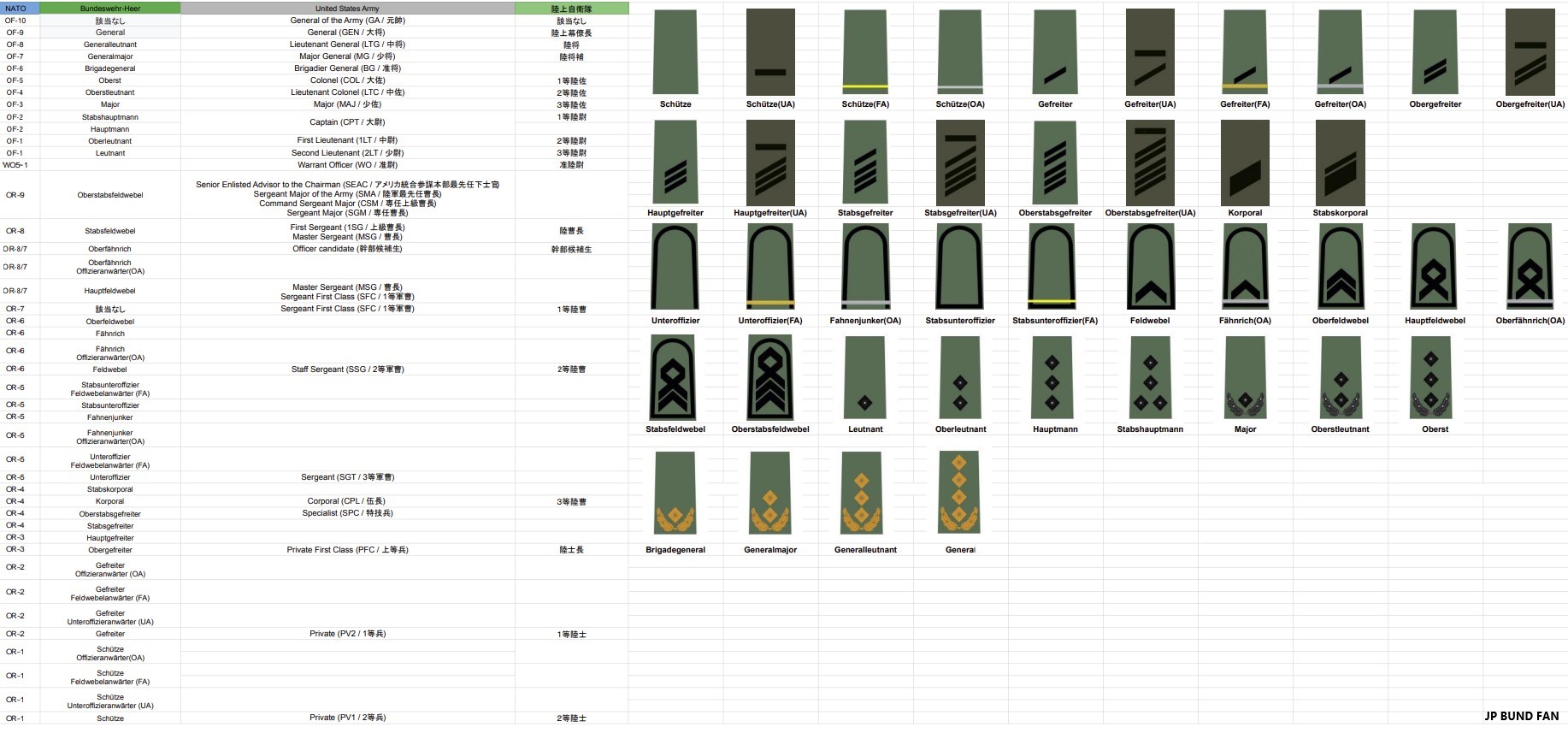Click the Warrant Officer (WO / 准尉) cell
The height and width of the screenshot is (733, 1568).
[347, 165]
